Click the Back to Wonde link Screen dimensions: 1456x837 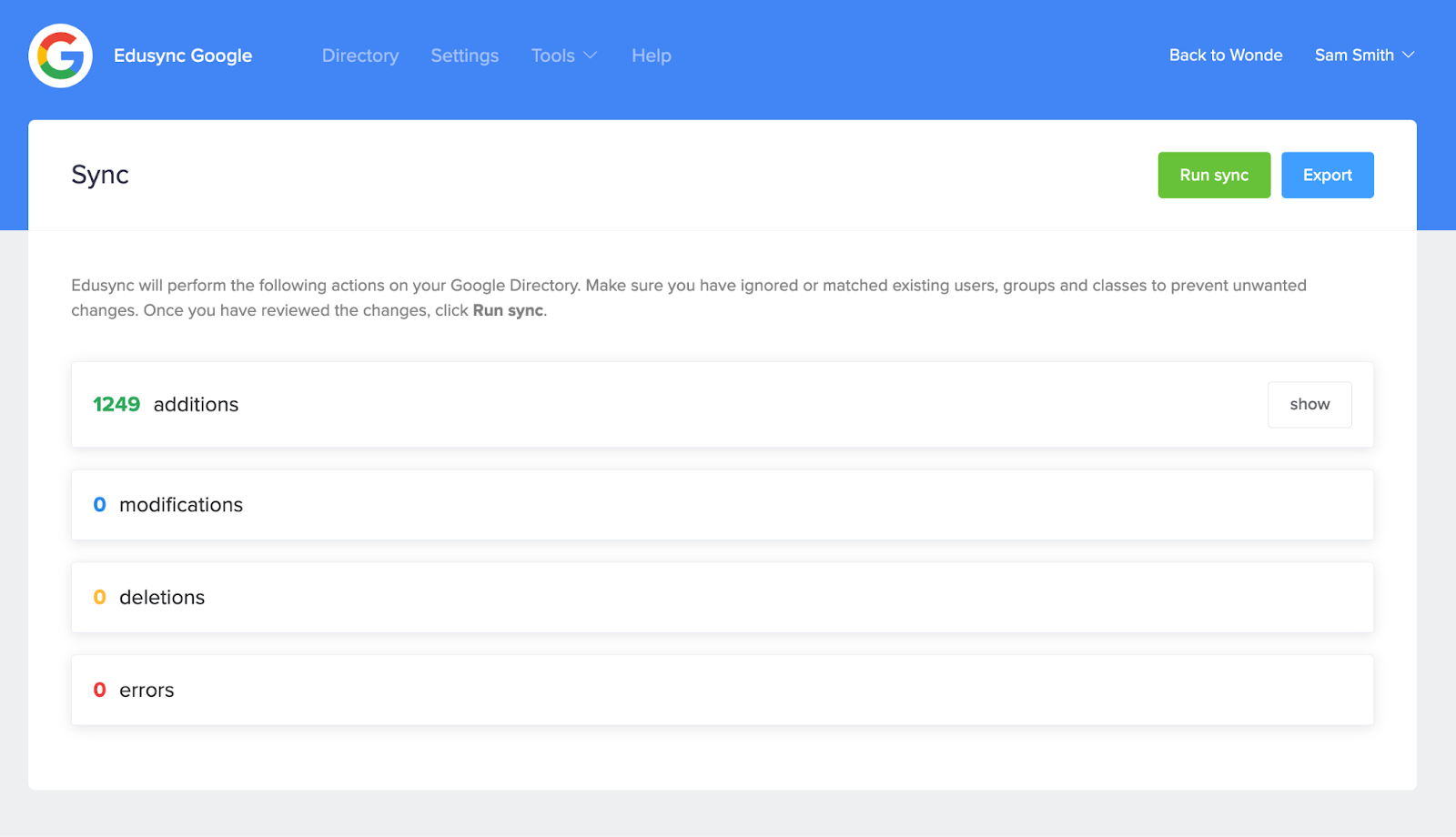click(x=1225, y=55)
